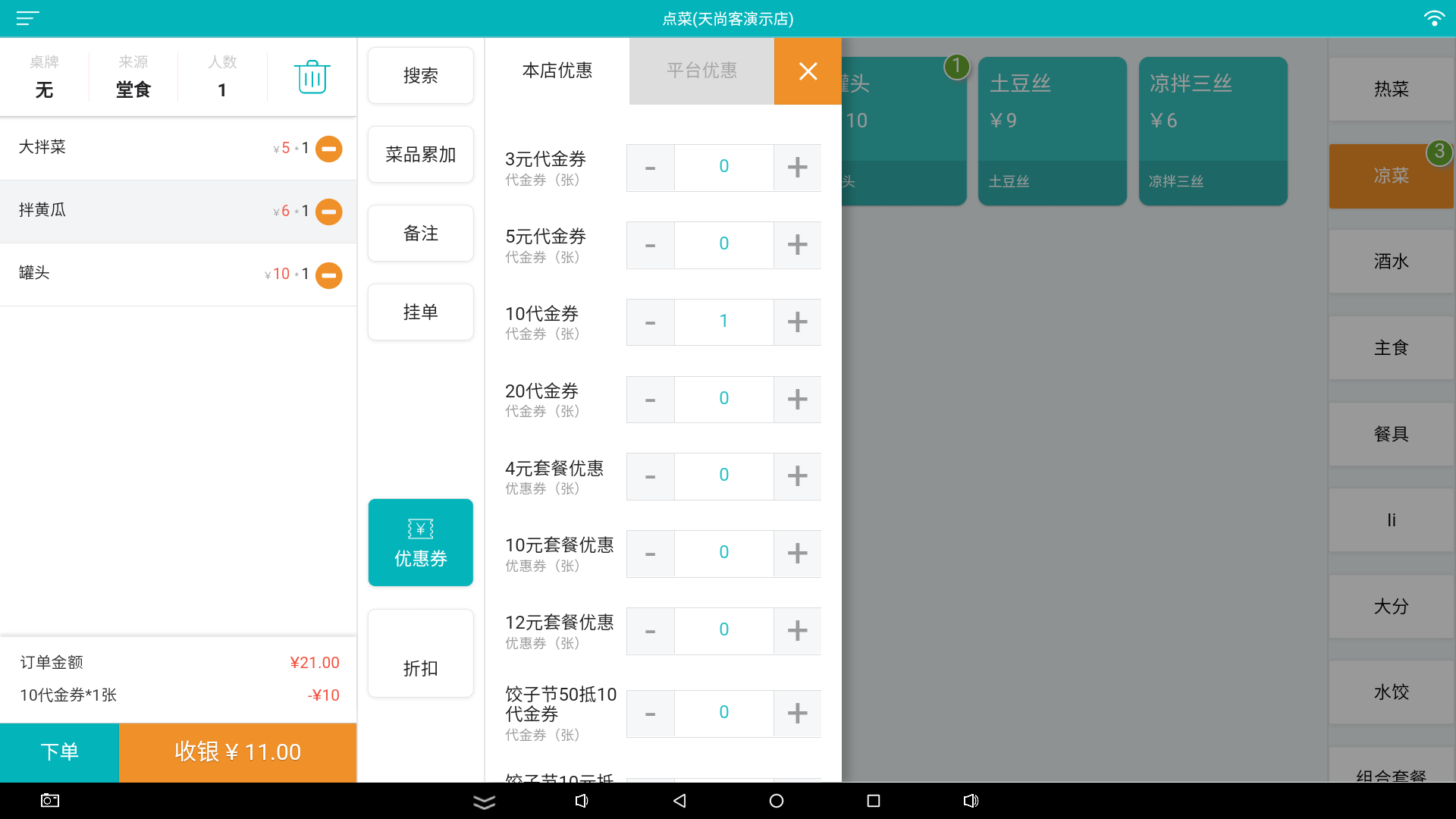Add the 凉拌三丝 dish card
Viewport: 1456px width, 819px height.
tap(1213, 131)
